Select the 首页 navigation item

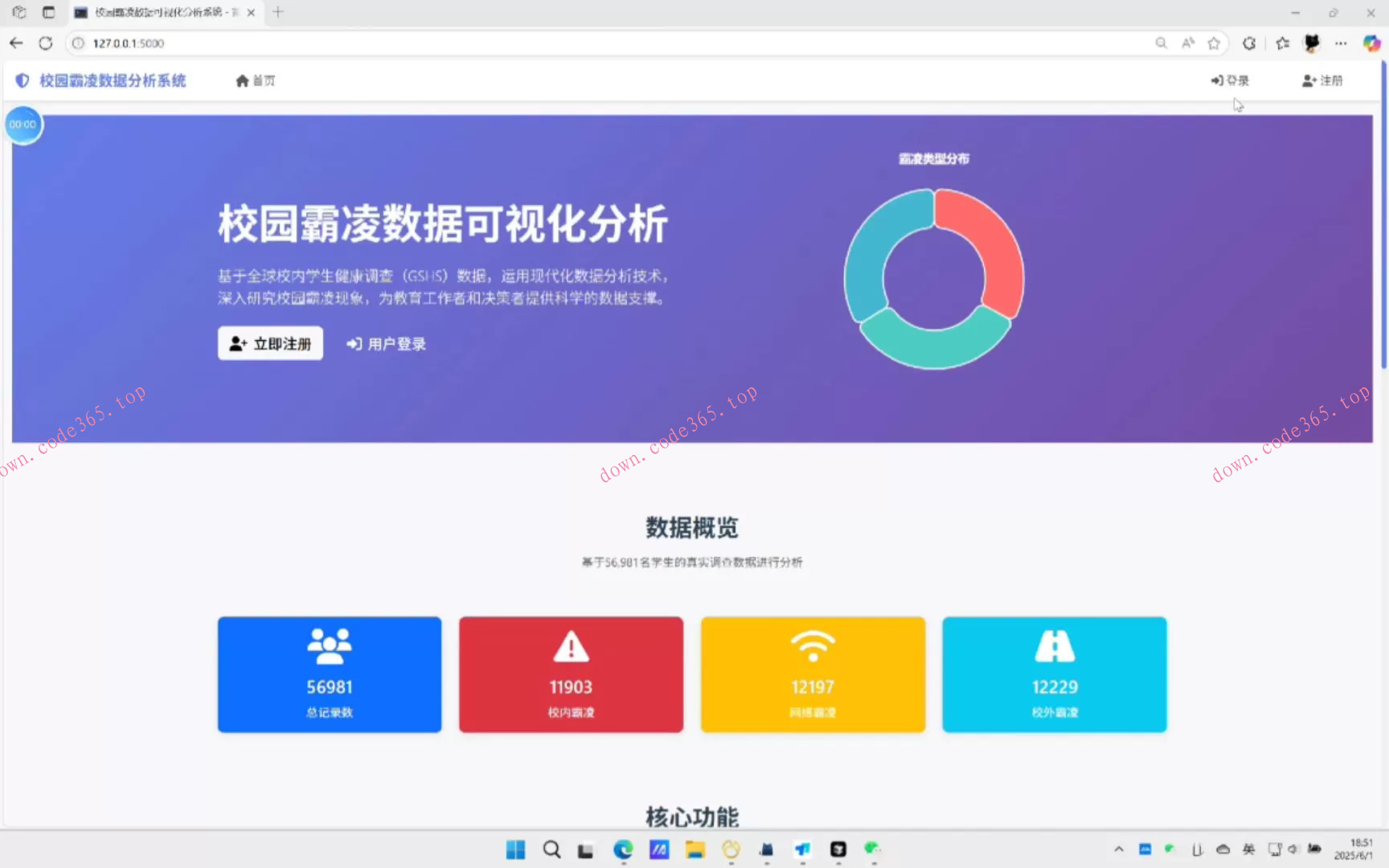(x=255, y=80)
